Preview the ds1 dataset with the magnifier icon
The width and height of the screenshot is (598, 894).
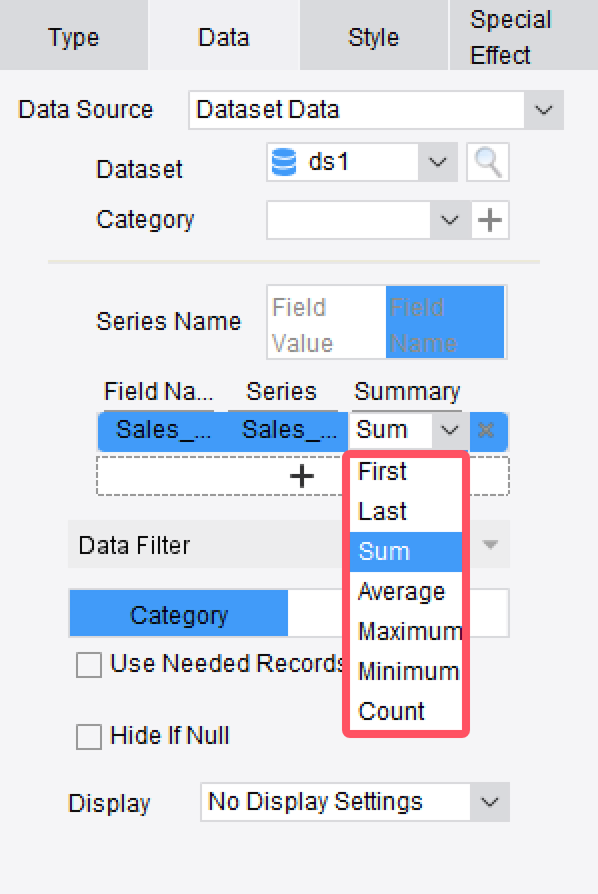pos(487,161)
